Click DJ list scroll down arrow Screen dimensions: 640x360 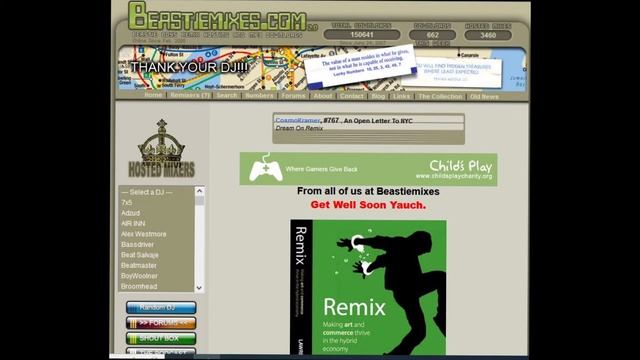point(199,288)
